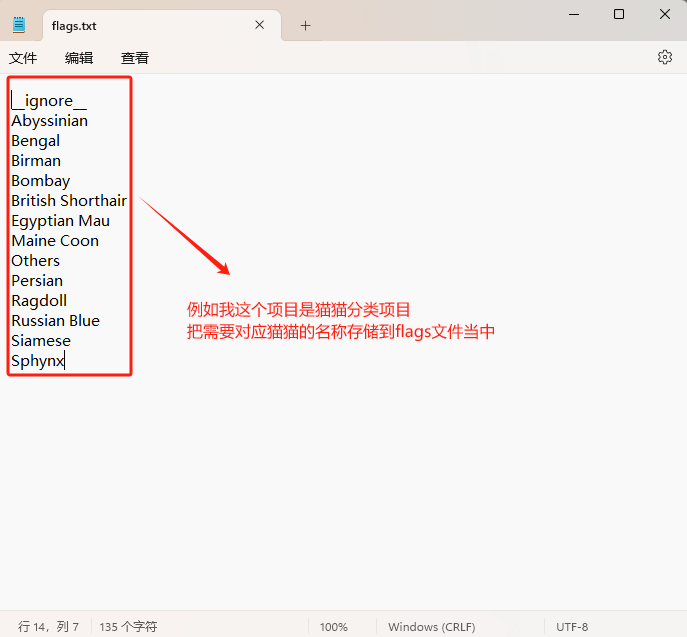Click the Maine Coon line
Viewport: 687px width, 637px height.
(x=55, y=241)
